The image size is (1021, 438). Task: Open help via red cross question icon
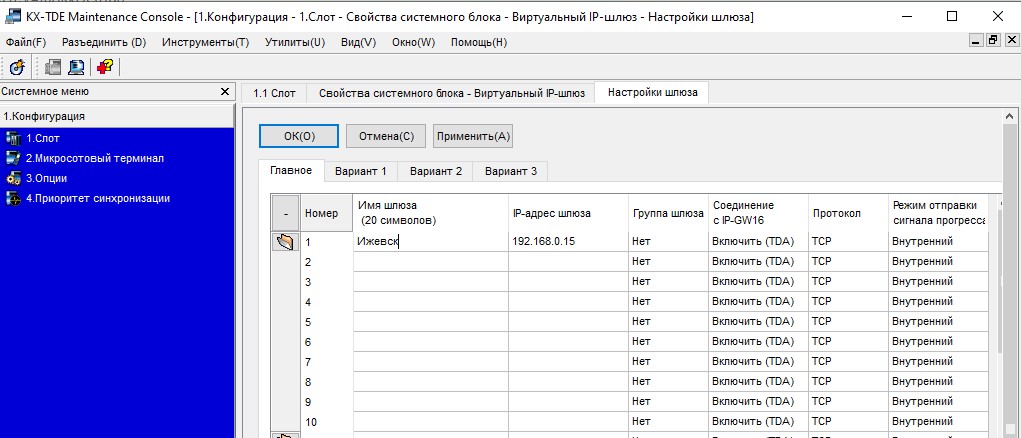click(104, 66)
